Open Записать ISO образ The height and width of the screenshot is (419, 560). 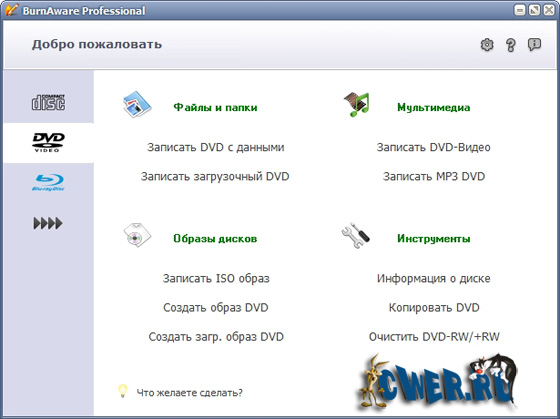[216, 278]
